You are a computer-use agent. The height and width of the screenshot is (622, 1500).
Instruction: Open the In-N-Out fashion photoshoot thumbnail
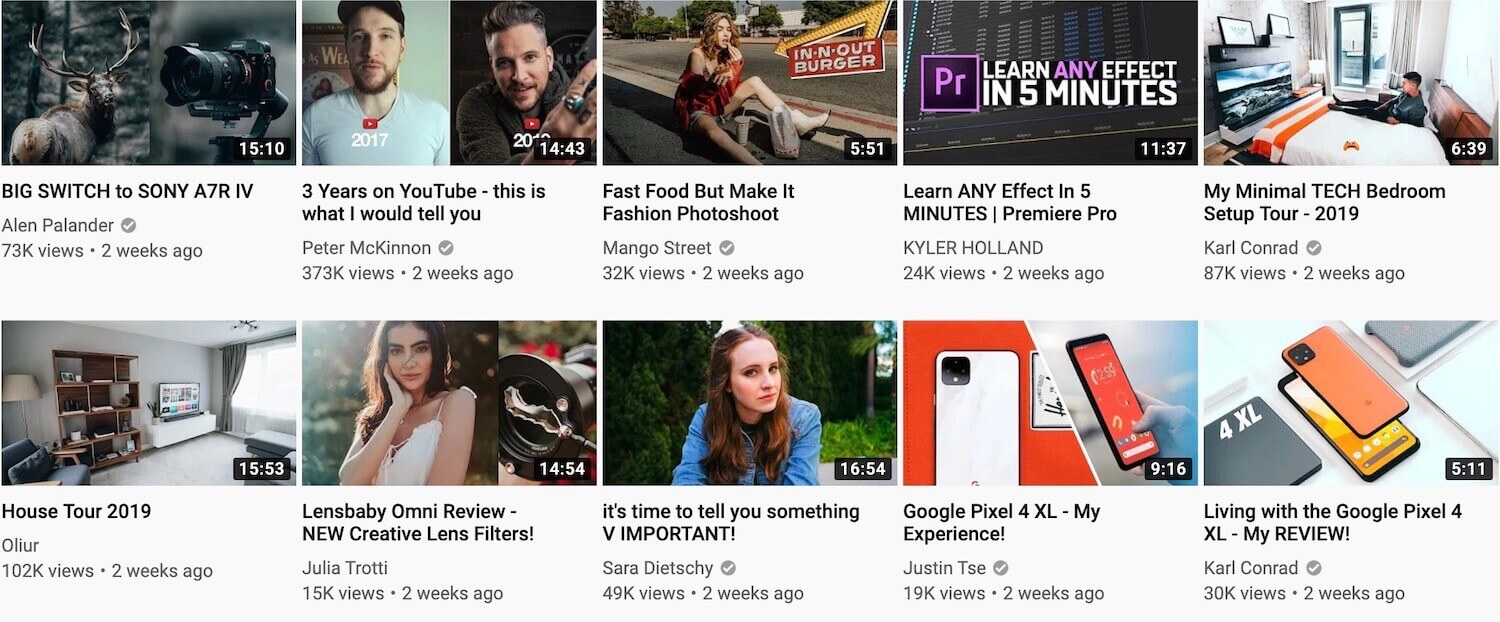pos(750,82)
